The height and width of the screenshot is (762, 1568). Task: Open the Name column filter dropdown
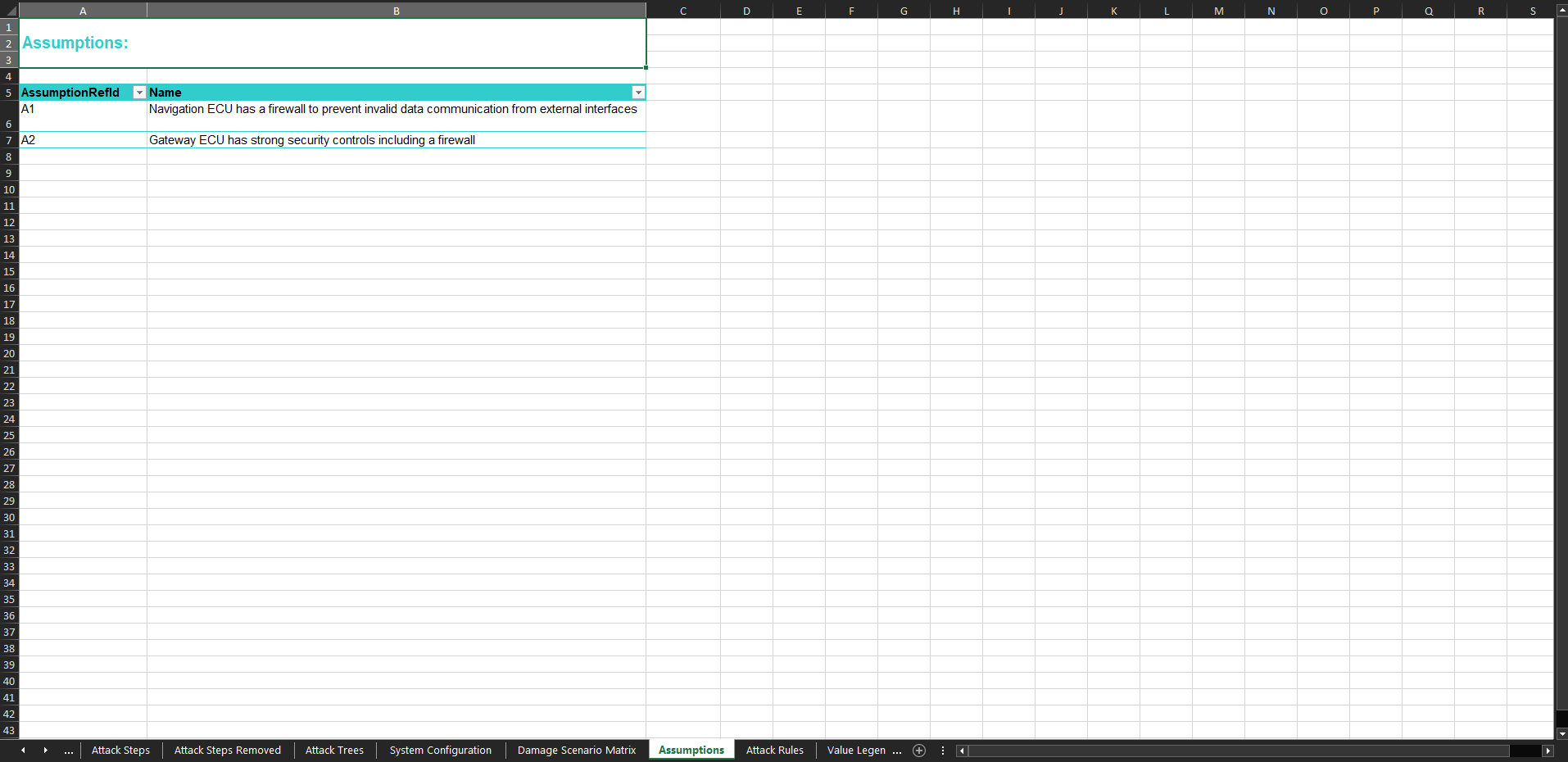coord(638,93)
